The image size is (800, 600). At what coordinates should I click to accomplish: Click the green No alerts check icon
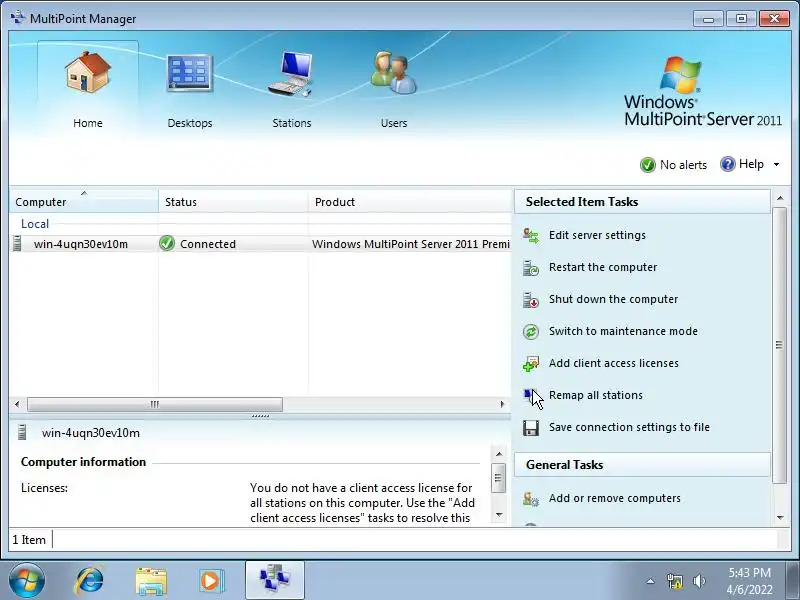tap(647, 165)
